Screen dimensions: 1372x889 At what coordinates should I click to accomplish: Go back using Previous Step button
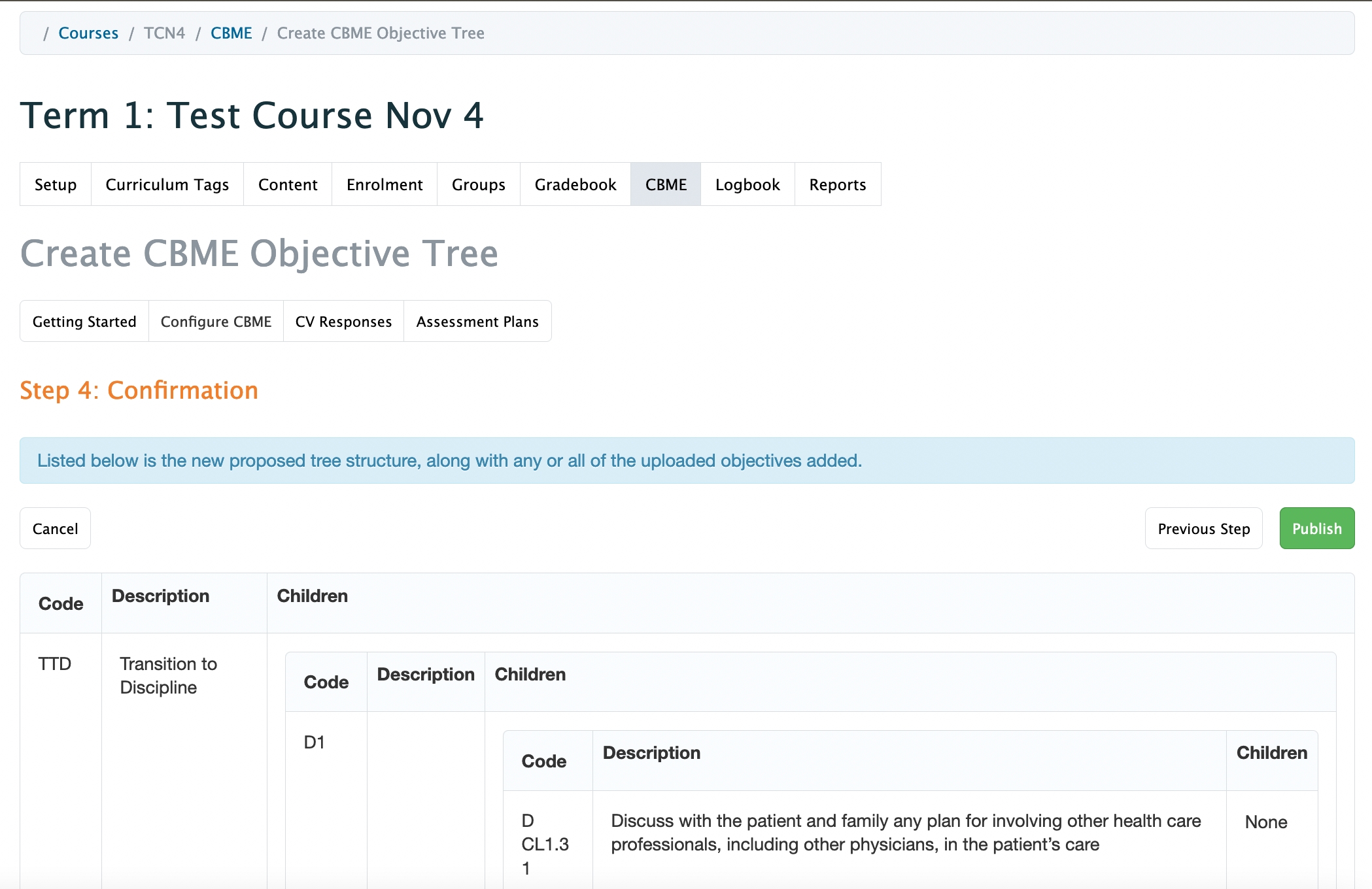1203,528
